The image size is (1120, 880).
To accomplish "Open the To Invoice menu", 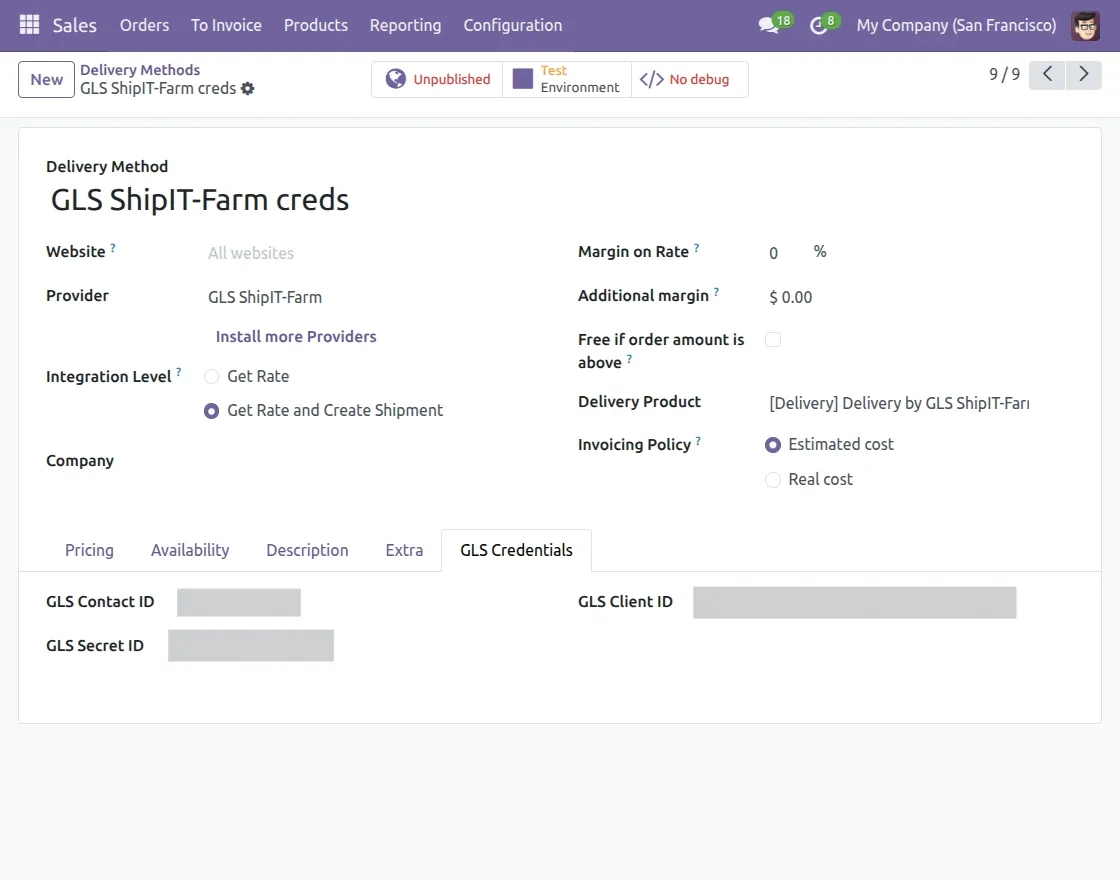I will pyautogui.click(x=226, y=25).
